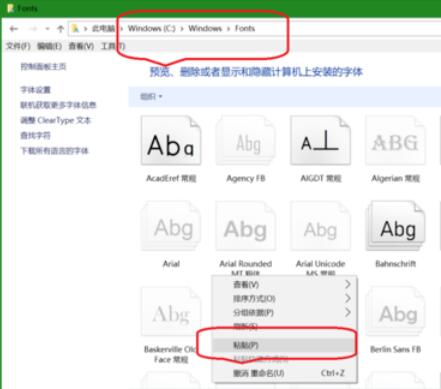Screen dimensions: 441x389
Task: Select Arial Unicode MS font icon
Action: coord(321,226)
